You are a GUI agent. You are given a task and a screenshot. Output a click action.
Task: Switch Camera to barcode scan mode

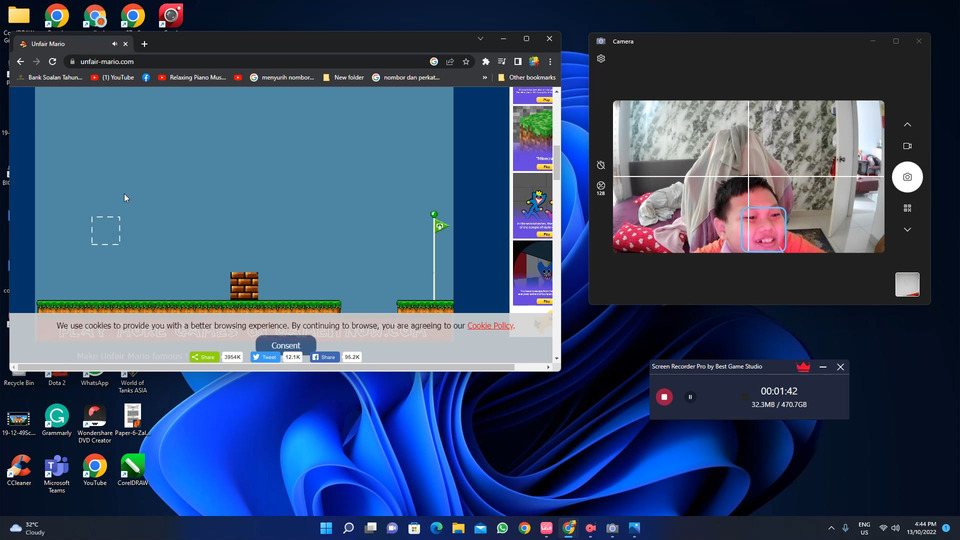(x=907, y=208)
